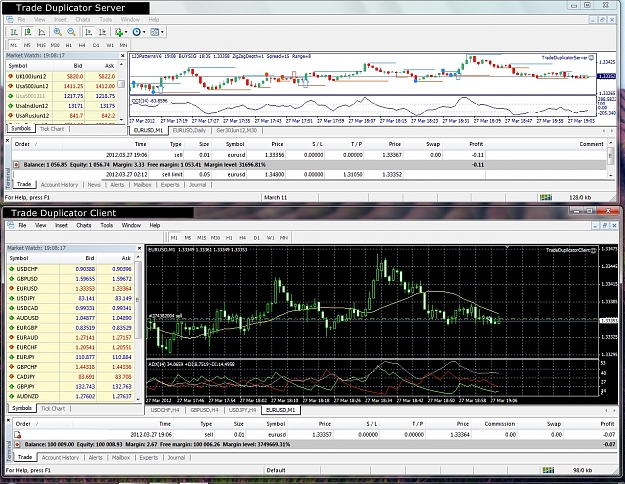
Task: Click the zoom in magnifier in Server toolbar
Action: click(x=57, y=32)
